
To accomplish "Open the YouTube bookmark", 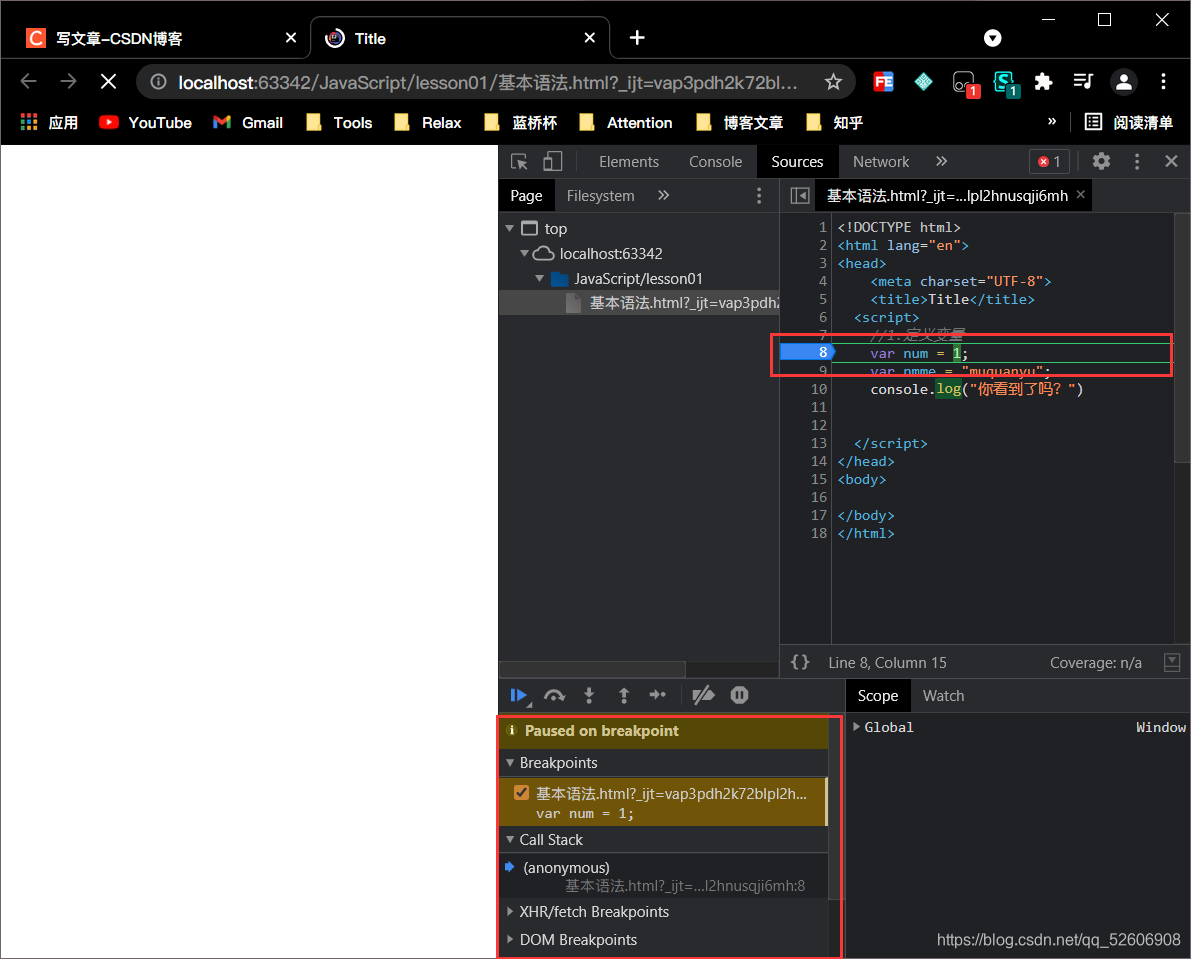I will tap(145, 122).
